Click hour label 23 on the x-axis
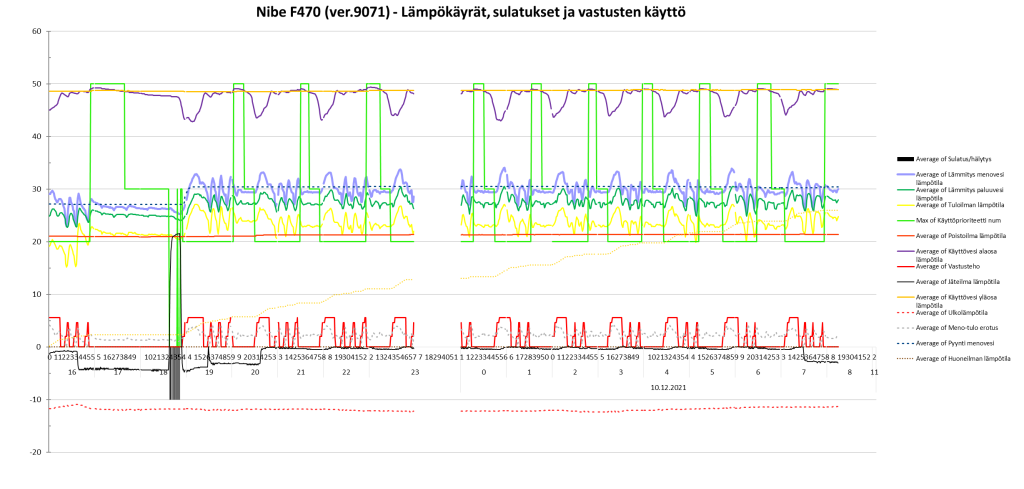This screenshot has height=489, width=1024. pyautogui.click(x=415, y=371)
